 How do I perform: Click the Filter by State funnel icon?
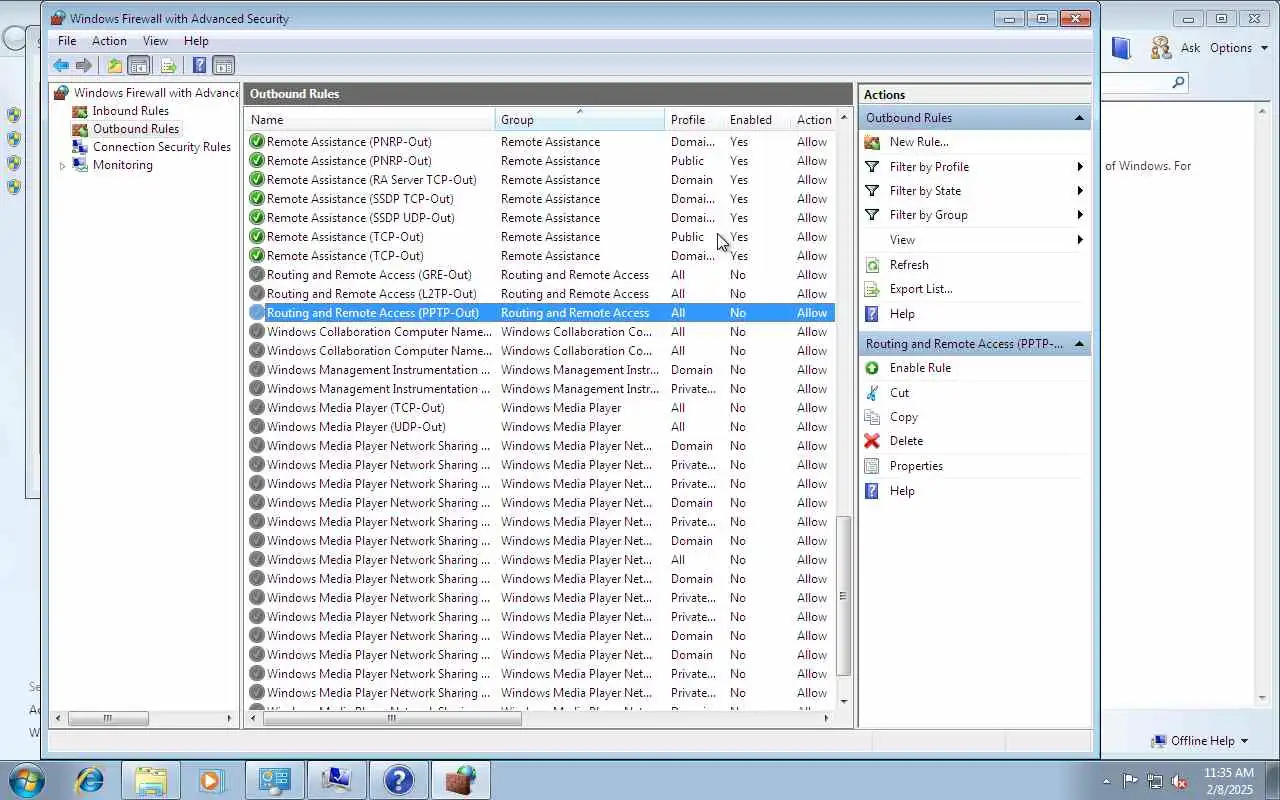tap(872, 191)
